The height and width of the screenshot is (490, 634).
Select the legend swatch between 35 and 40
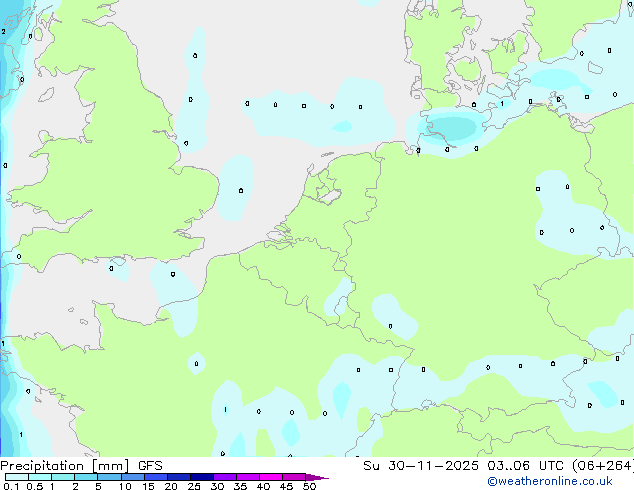click(247, 477)
